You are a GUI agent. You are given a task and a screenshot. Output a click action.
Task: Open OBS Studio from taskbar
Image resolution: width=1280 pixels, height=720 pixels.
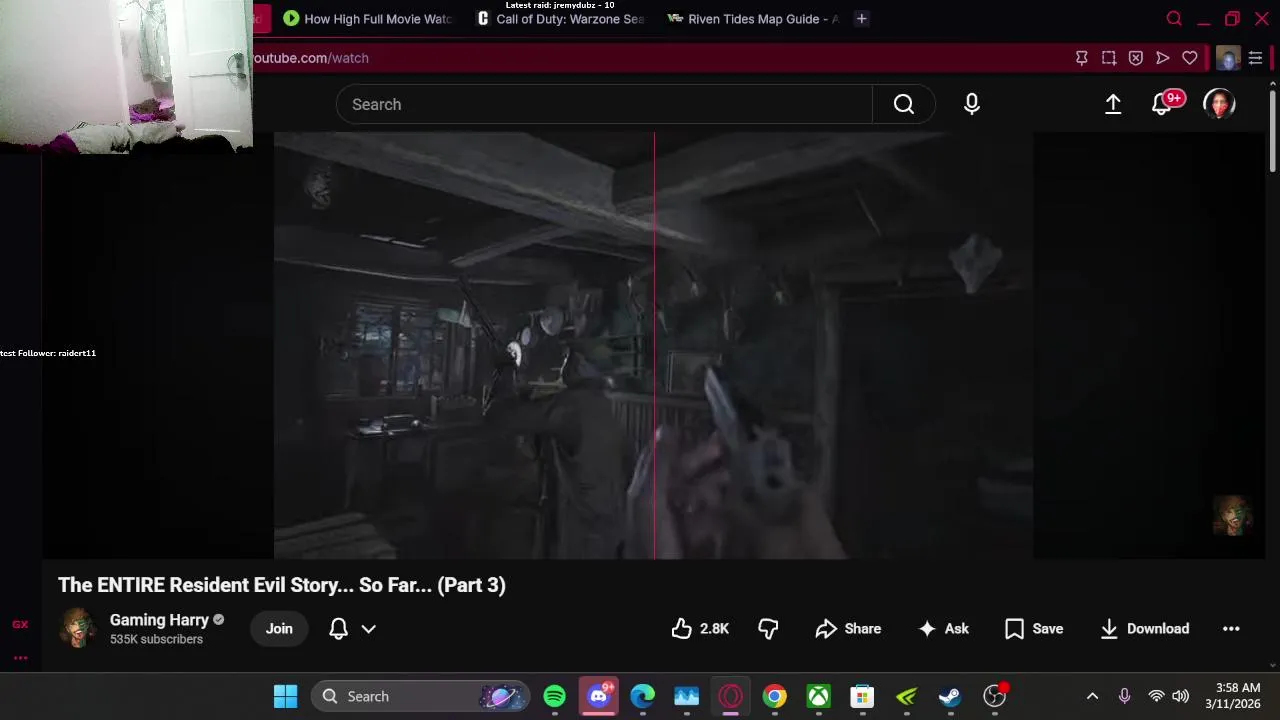click(995, 696)
